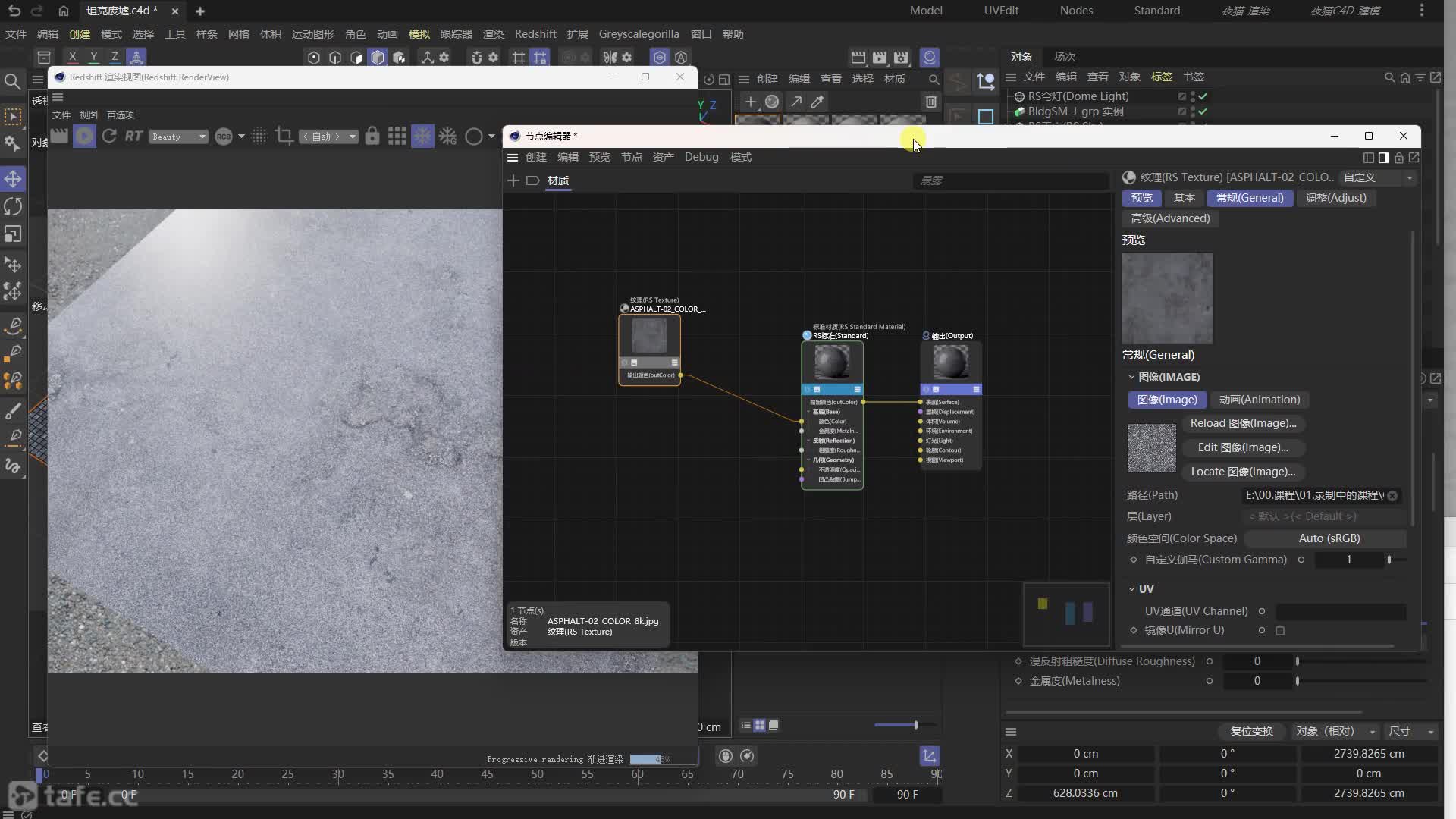Screen dimensions: 1456x819
Task: Click the refresh render icon in RenderView
Action: (109, 136)
